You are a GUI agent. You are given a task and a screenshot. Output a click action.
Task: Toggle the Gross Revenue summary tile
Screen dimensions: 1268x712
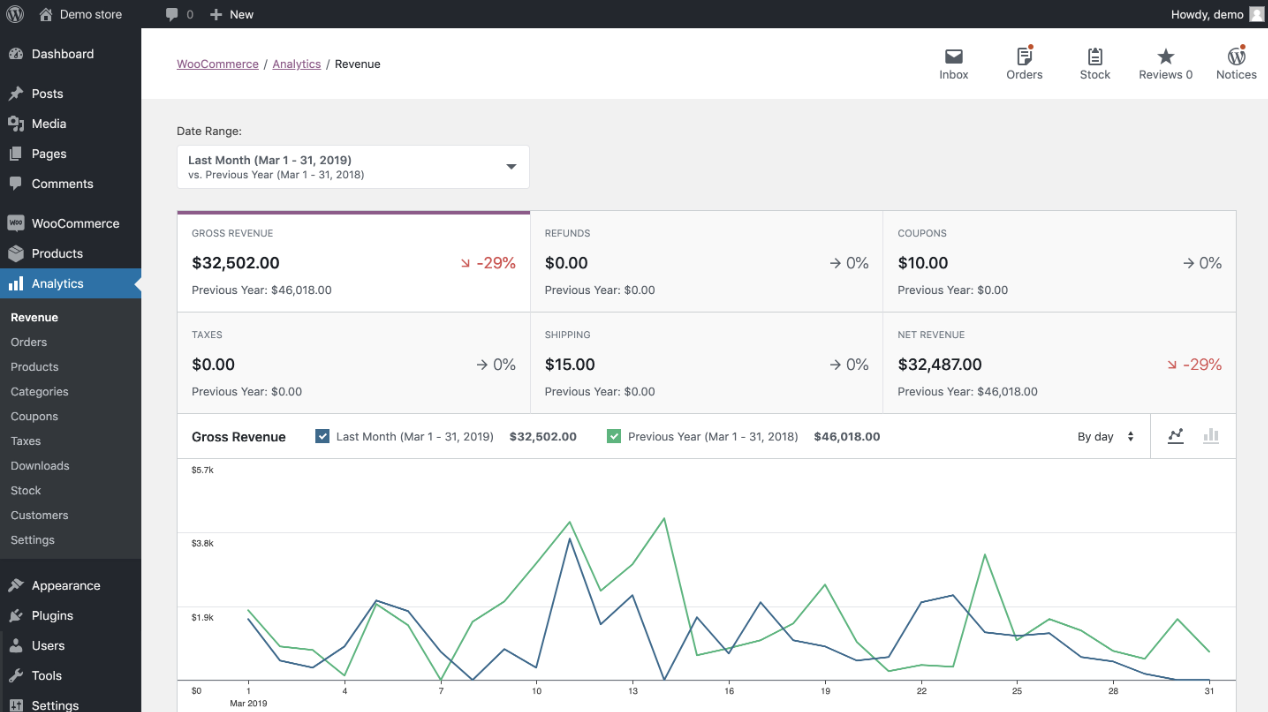[x=353, y=261]
